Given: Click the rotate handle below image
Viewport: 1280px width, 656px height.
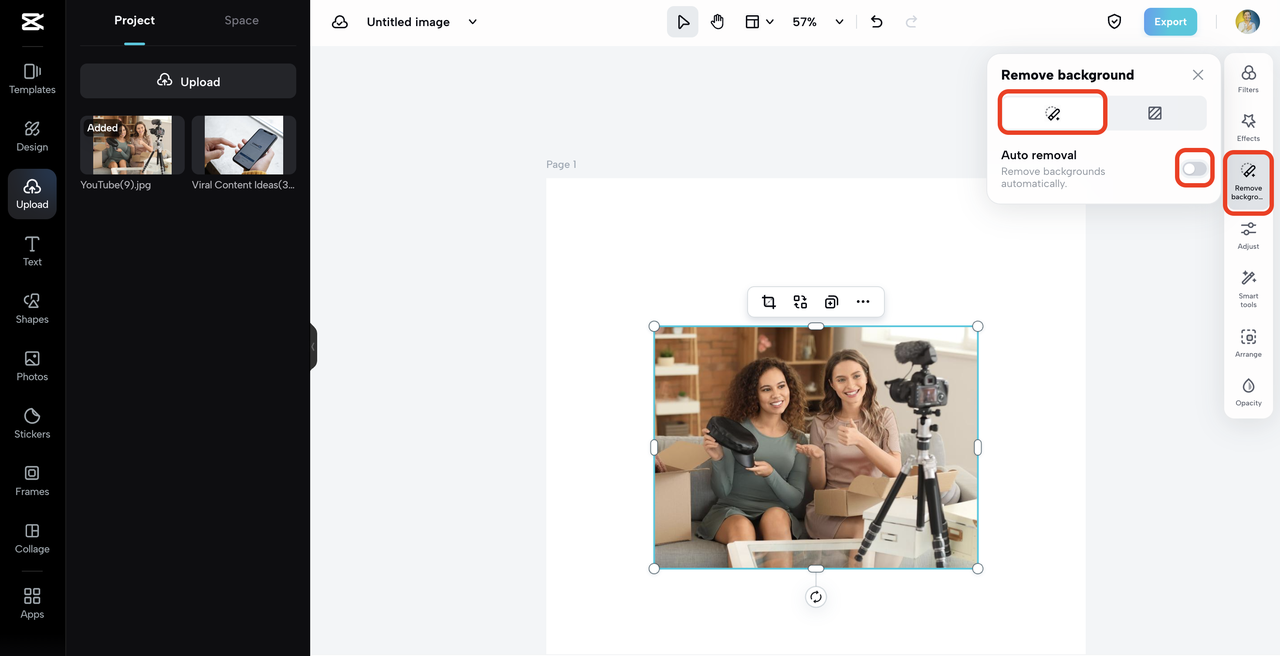Looking at the screenshot, I should coord(816,597).
